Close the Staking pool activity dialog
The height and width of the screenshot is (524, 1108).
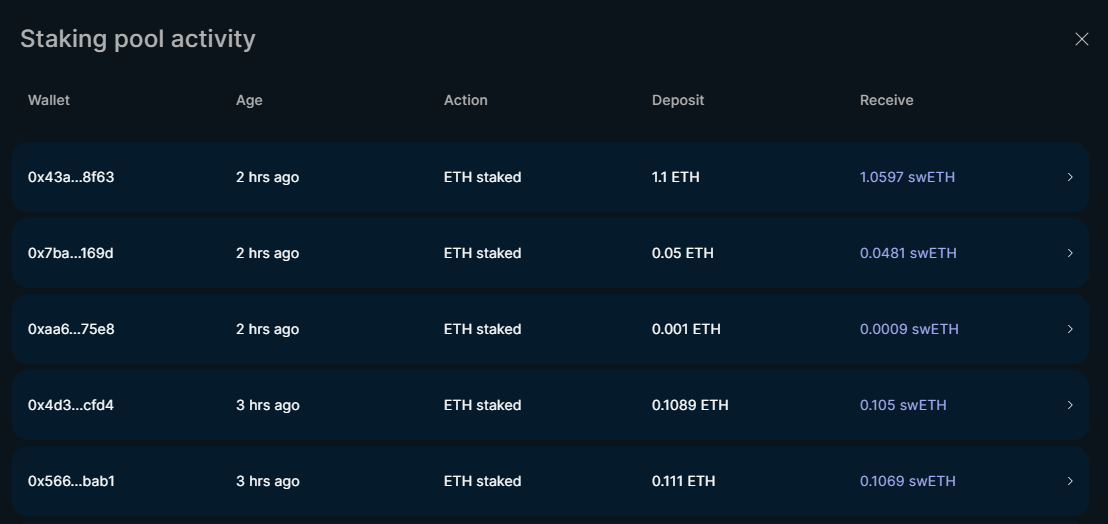point(1081,40)
